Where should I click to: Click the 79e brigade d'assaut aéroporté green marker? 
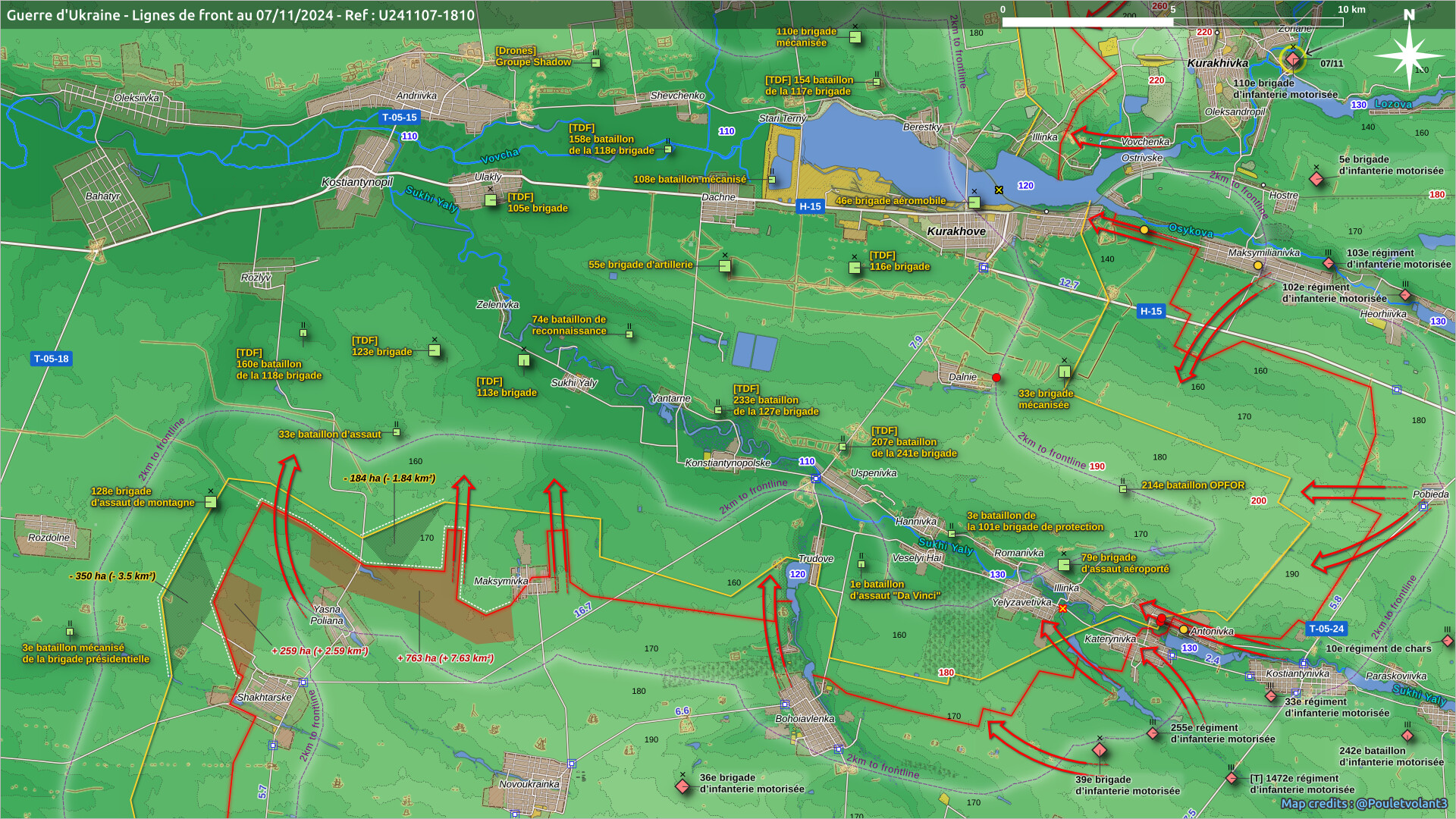[x=1064, y=565]
